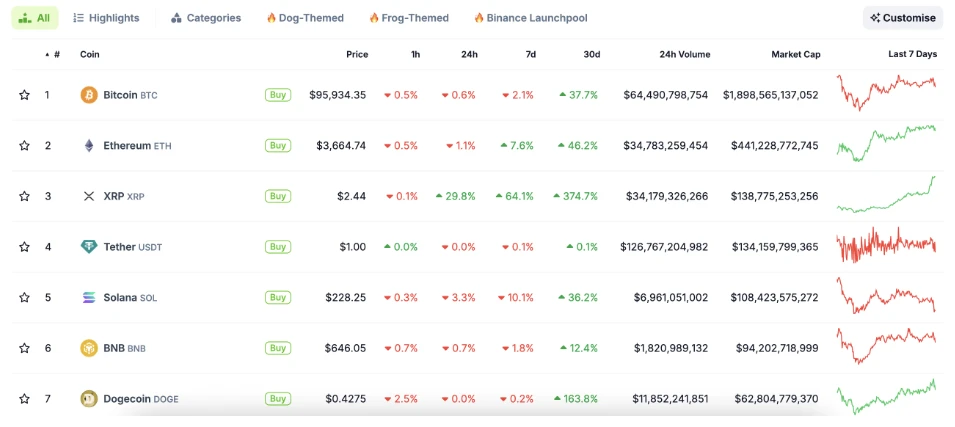The height and width of the screenshot is (427, 955).
Task: Sort by the Market Cap header
Action: pyautogui.click(x=795, y=54)
